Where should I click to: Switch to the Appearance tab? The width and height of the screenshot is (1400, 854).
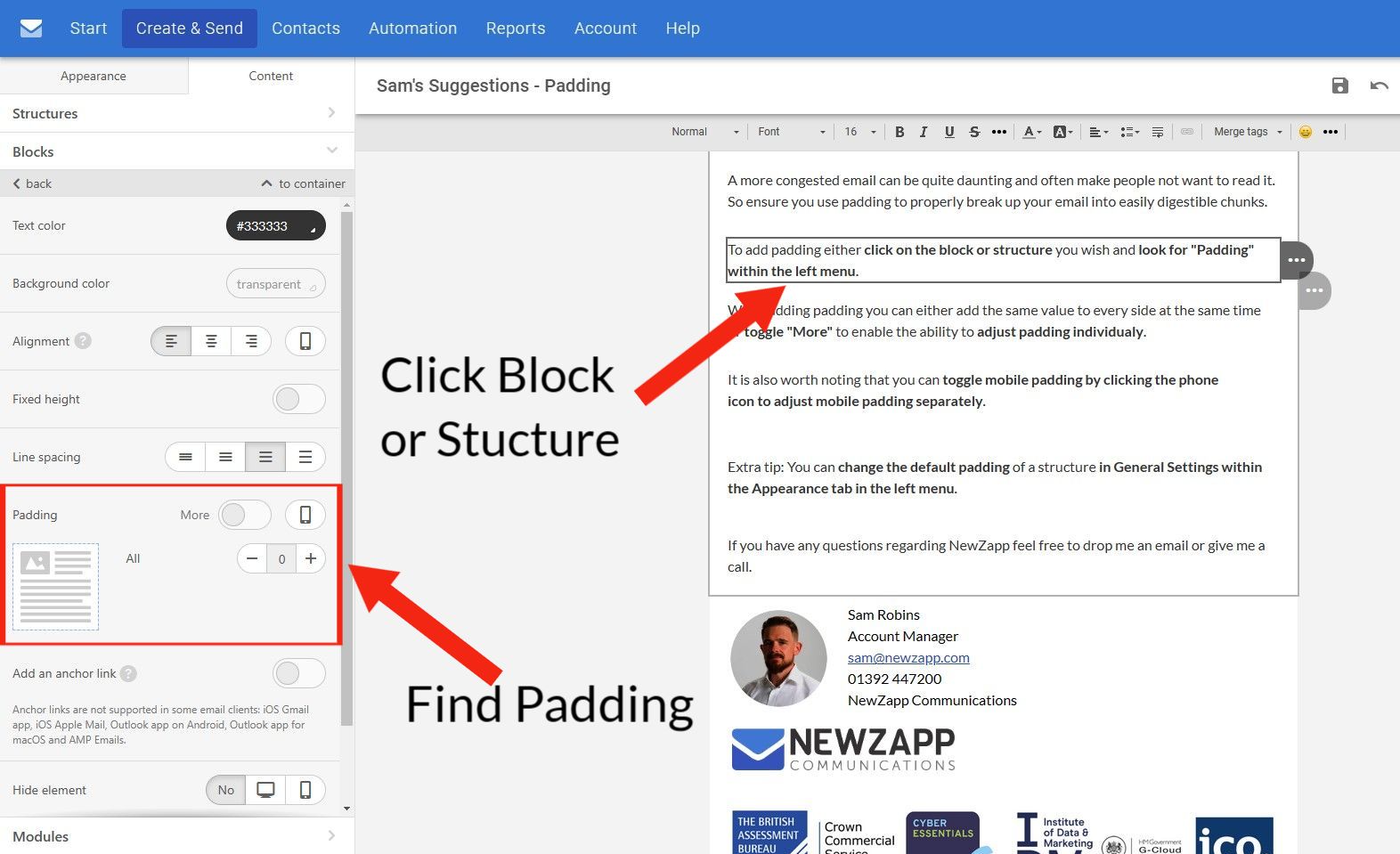click(94, 76)
